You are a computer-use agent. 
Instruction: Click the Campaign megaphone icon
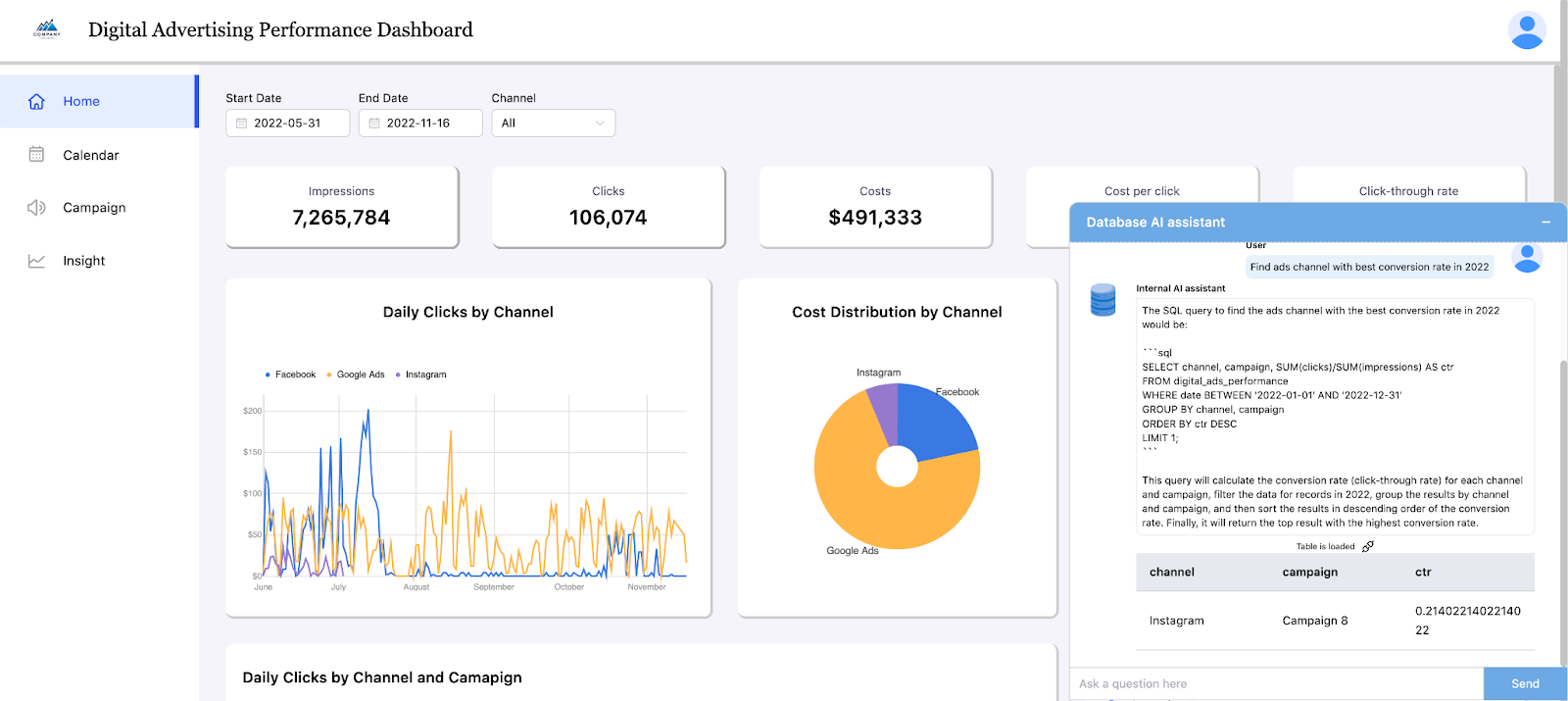(x=36, y=207)
